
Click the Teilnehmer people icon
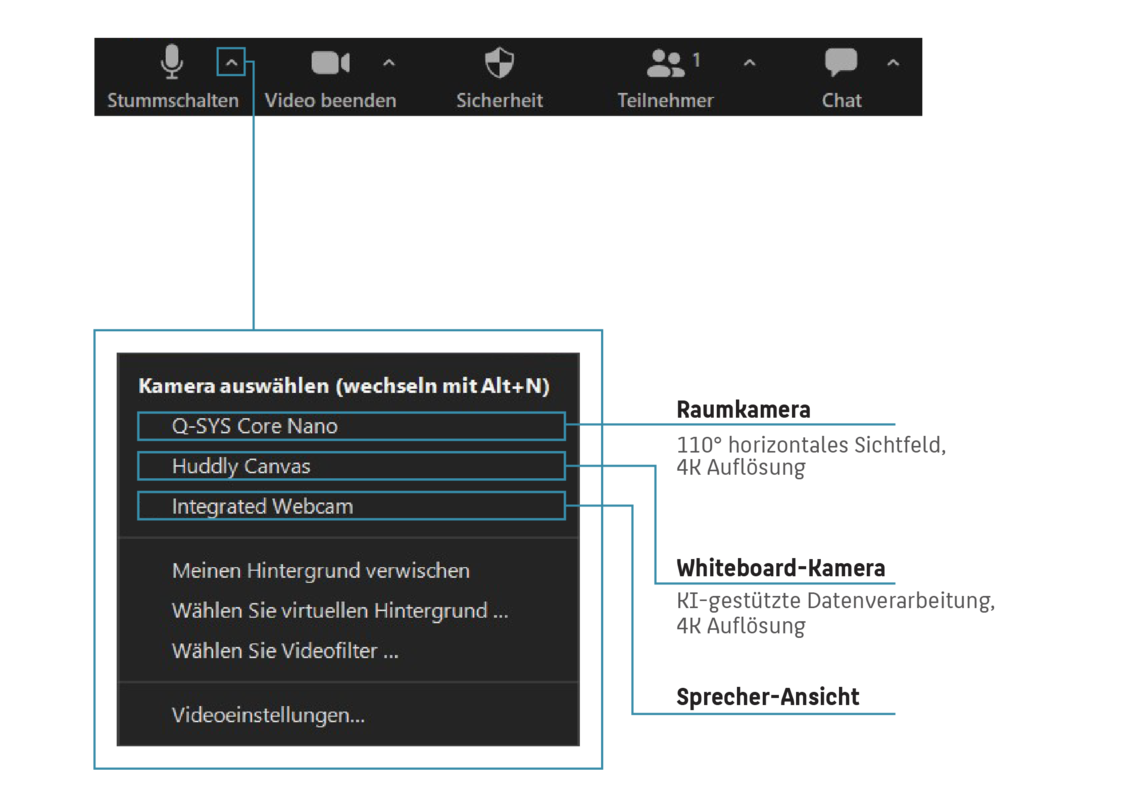point(665,63)
